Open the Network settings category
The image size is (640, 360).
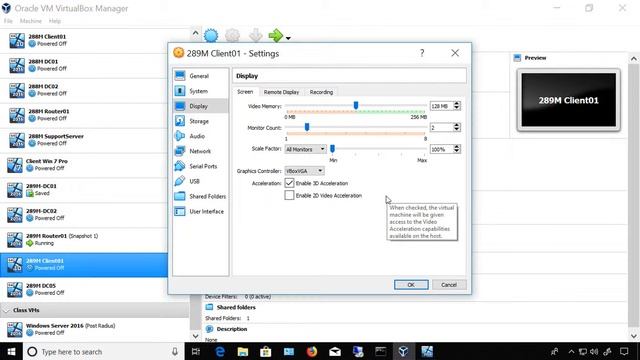pos(200,151)
